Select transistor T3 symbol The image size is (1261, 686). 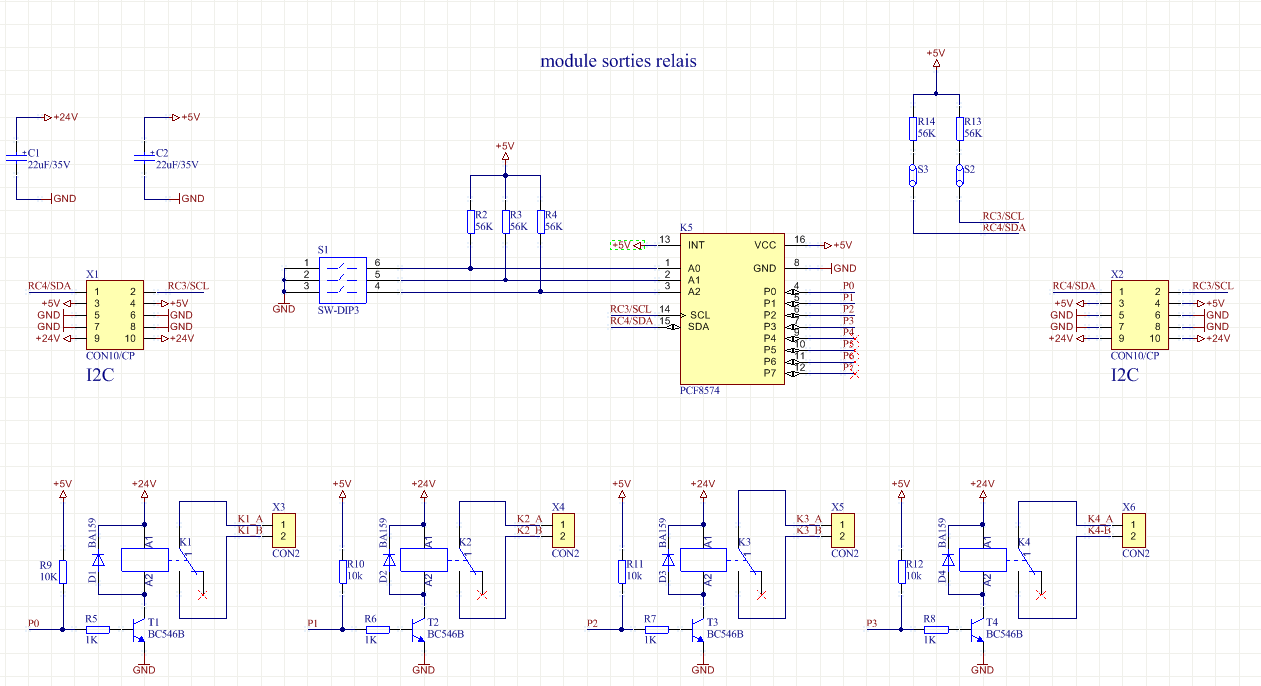[x=700, y=628]
